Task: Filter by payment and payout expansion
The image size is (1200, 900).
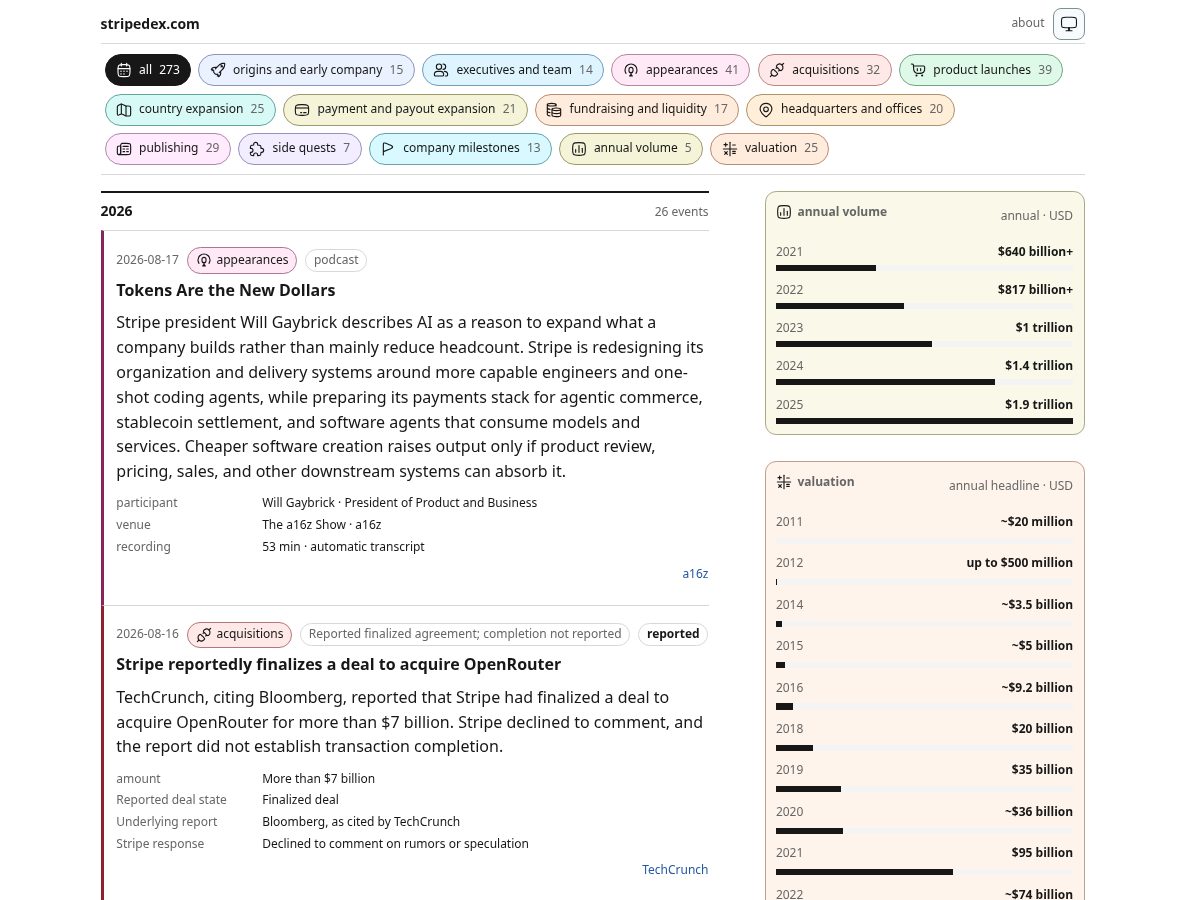Action: click(405, 109)
